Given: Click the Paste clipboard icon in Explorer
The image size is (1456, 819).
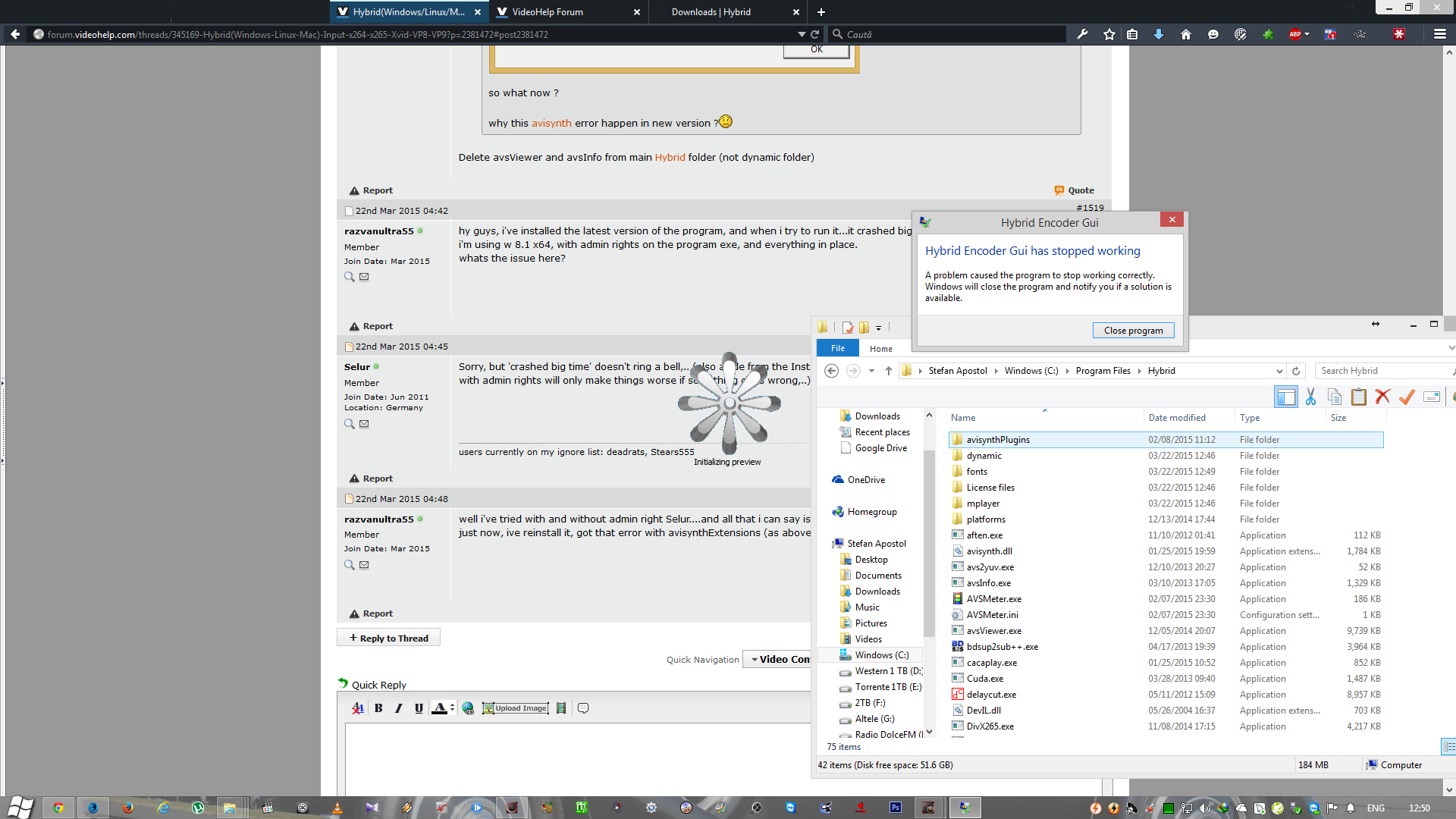Looking at the screenshot, I should pyautogui.click(x=1359, y=397).
